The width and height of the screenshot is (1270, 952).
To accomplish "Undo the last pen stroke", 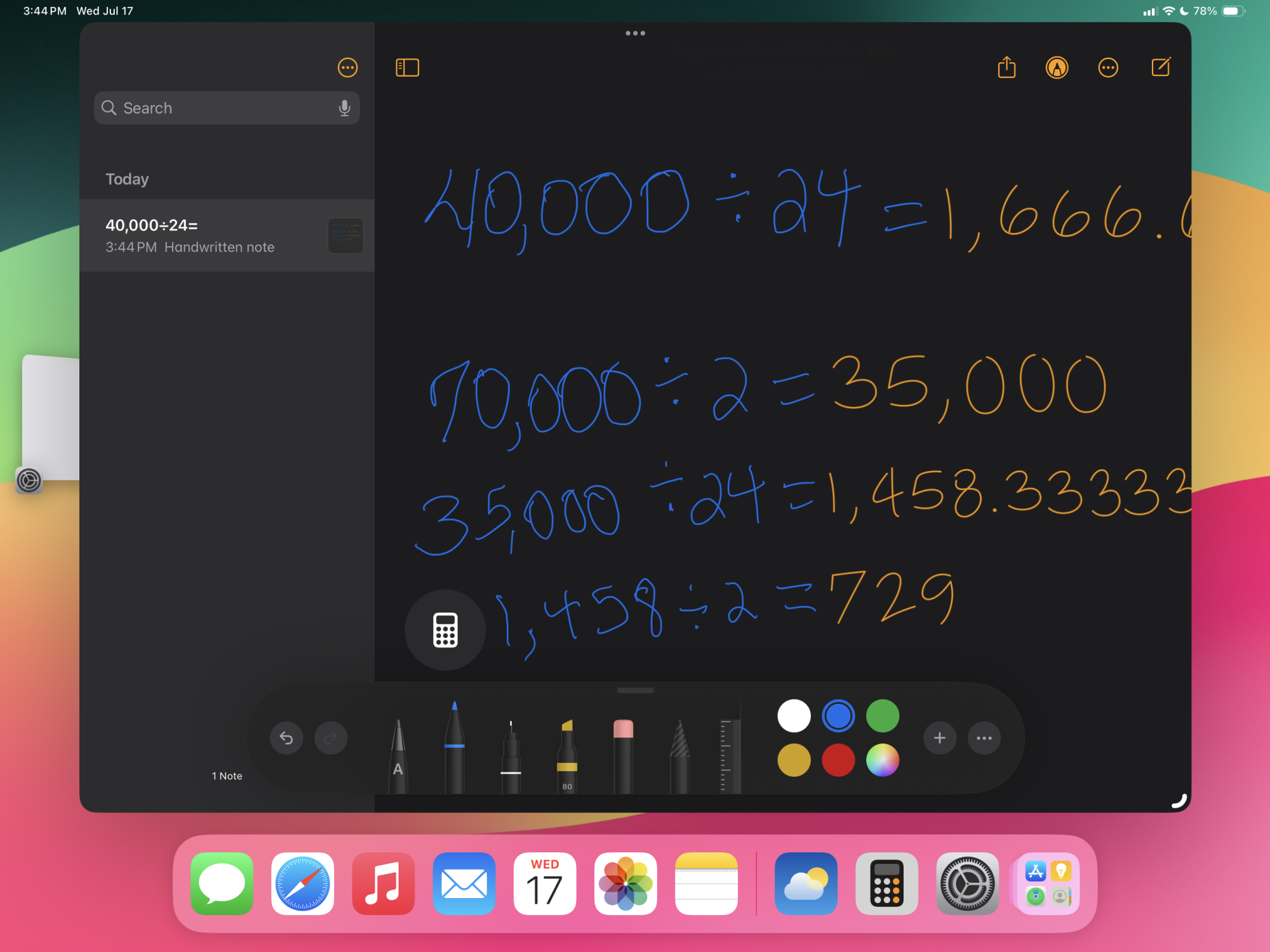I will tap(286, 737).
